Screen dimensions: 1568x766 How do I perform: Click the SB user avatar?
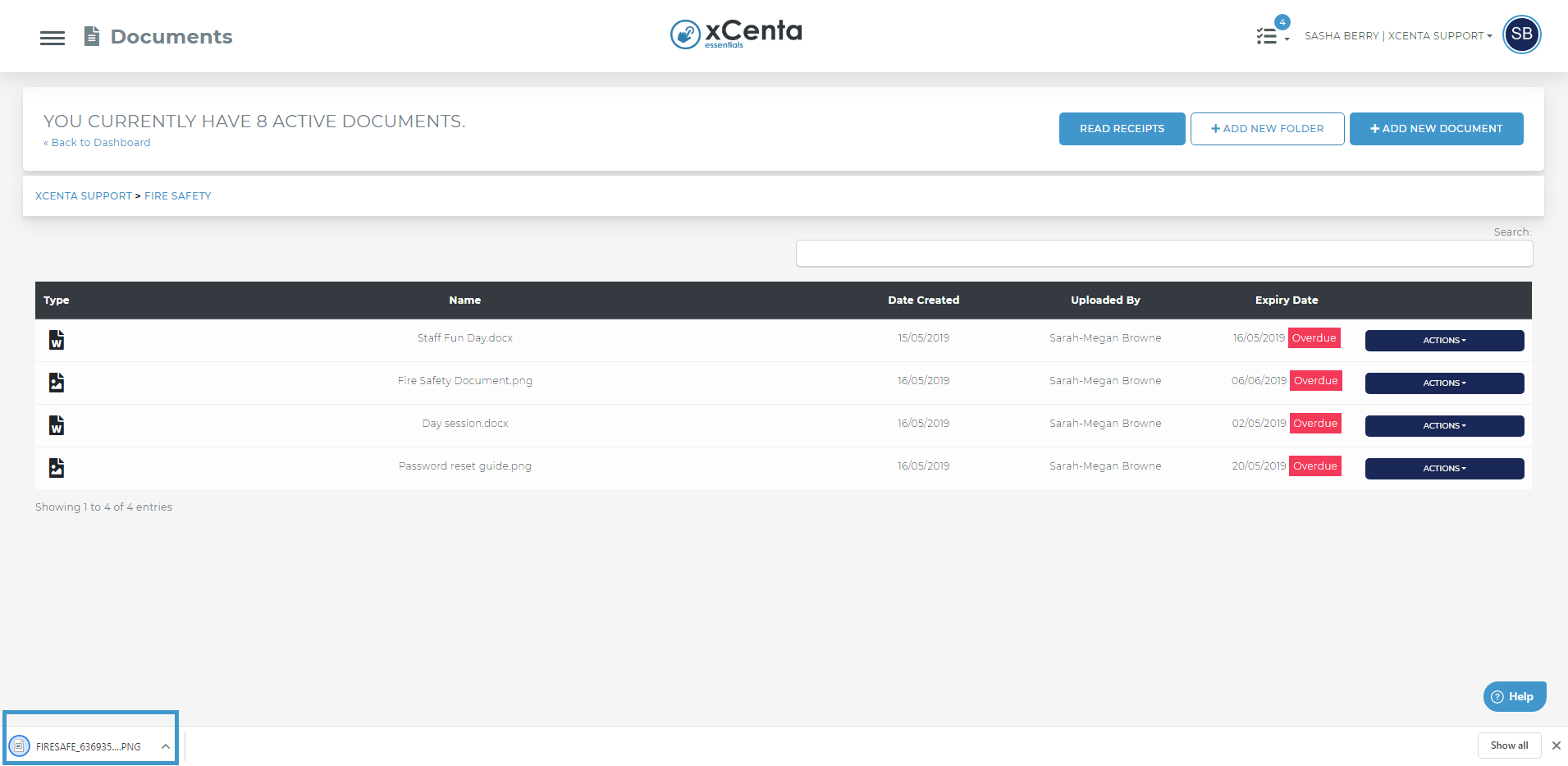click(1521, 34)
